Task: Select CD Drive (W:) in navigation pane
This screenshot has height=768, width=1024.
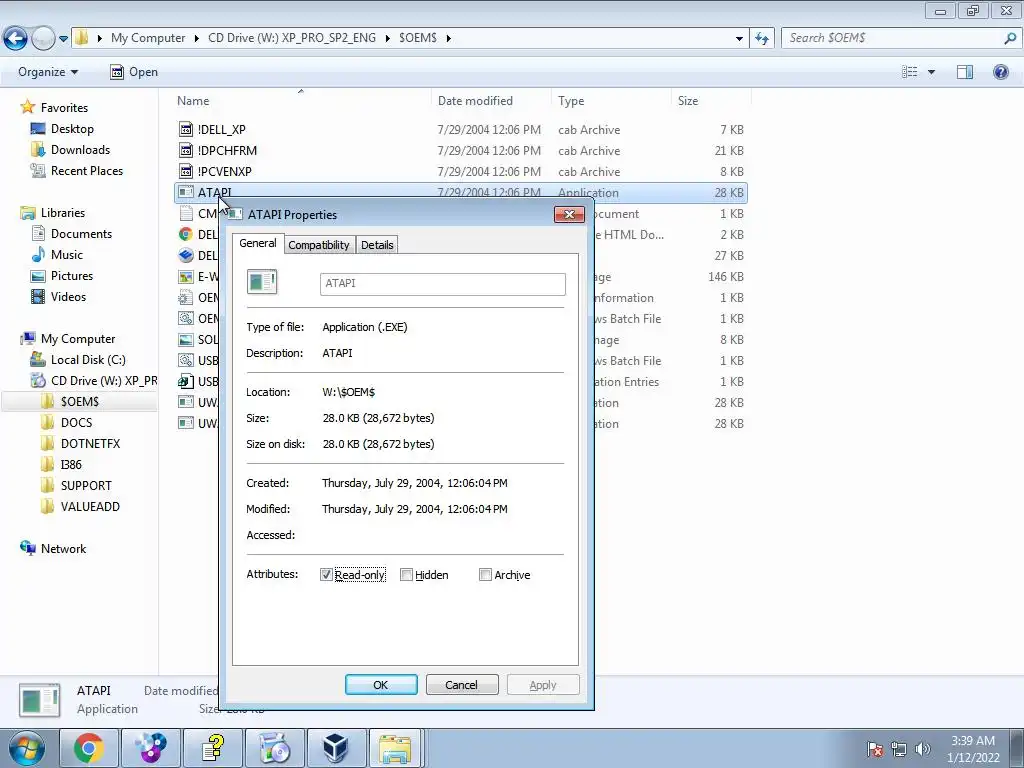Action: (x=103, y=381)
